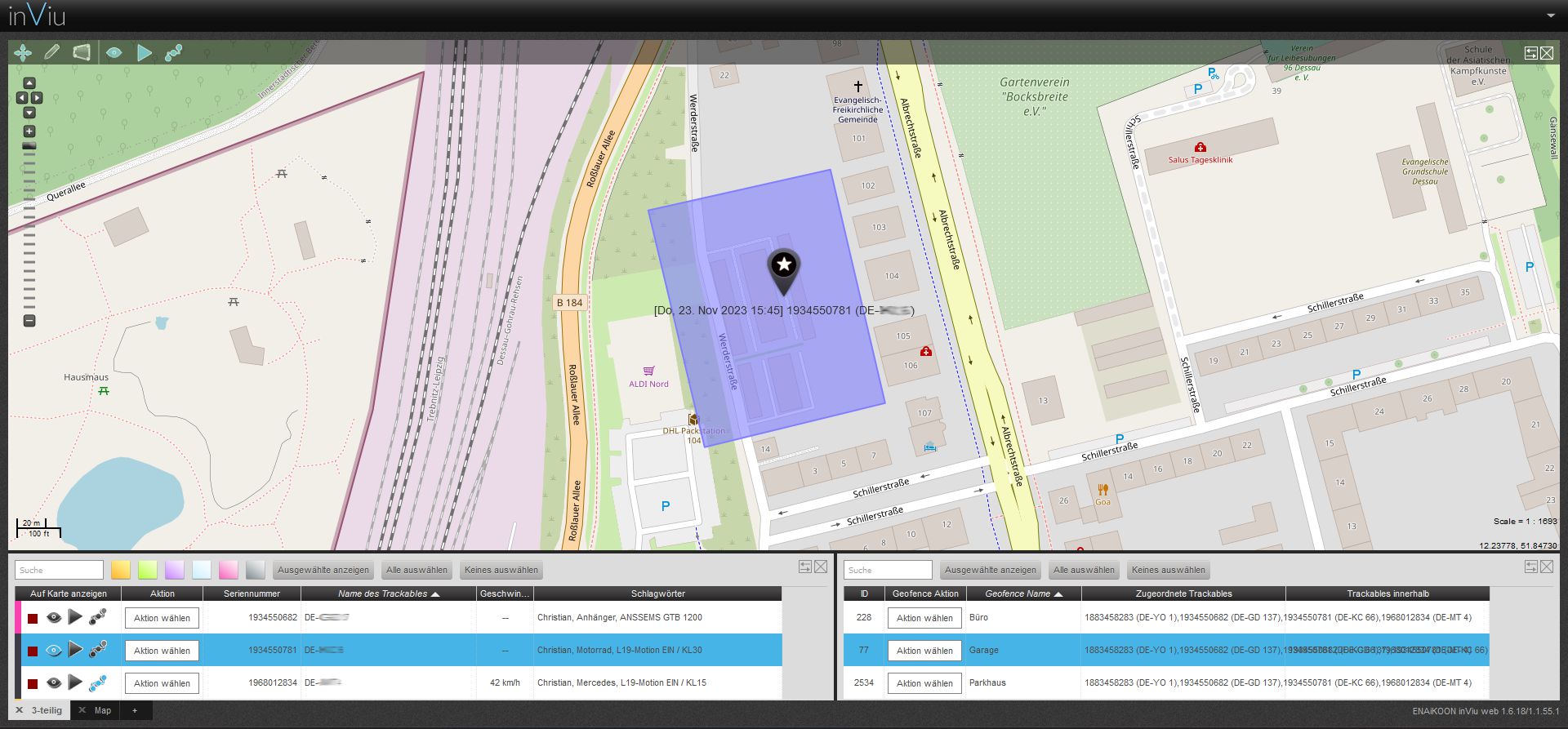Toggle eye visibility for the Mercedes trackable

54,683
